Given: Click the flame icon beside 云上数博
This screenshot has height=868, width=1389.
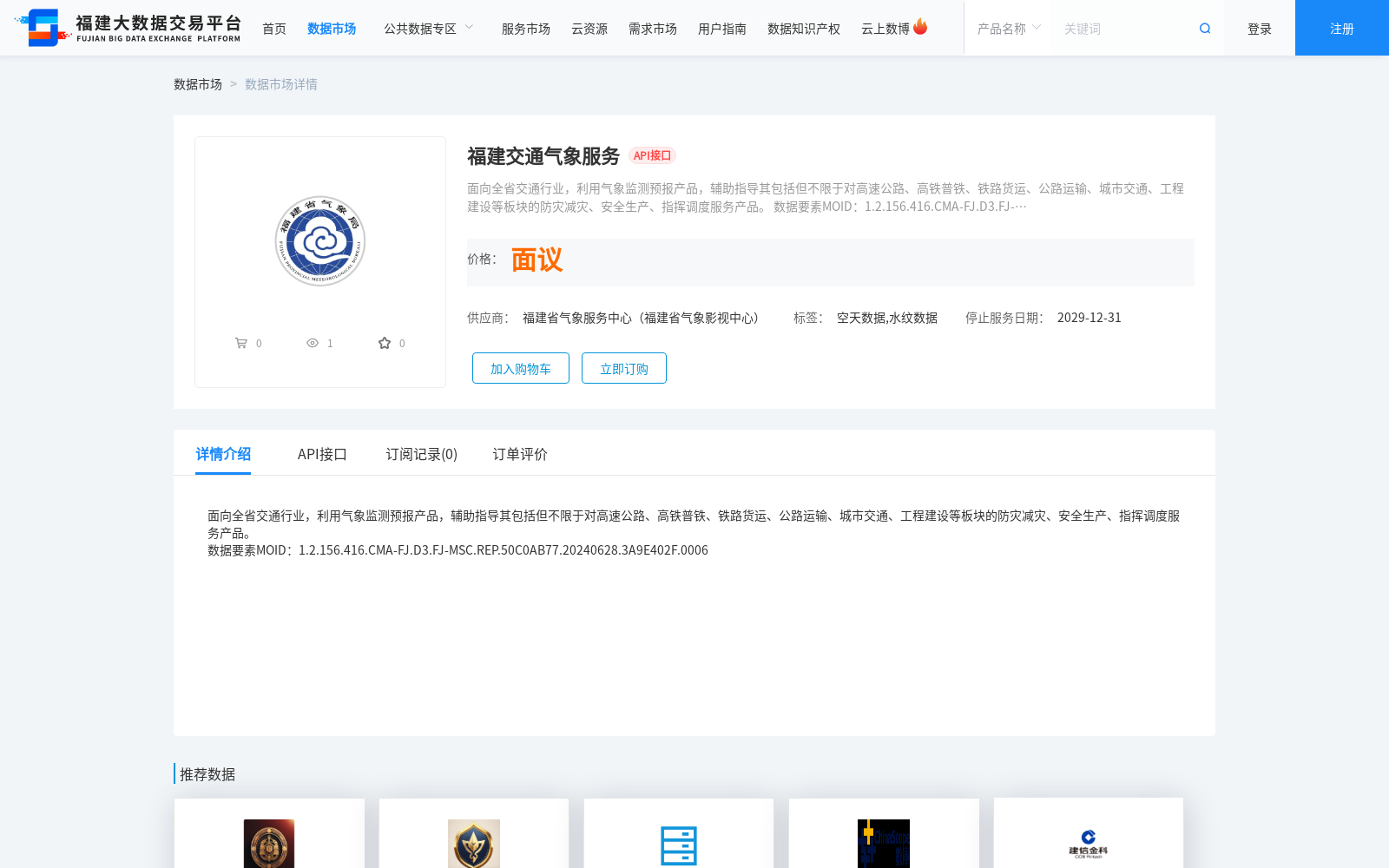Looking at the screenshot, I should pyautogui.click(x=920, y=27).
